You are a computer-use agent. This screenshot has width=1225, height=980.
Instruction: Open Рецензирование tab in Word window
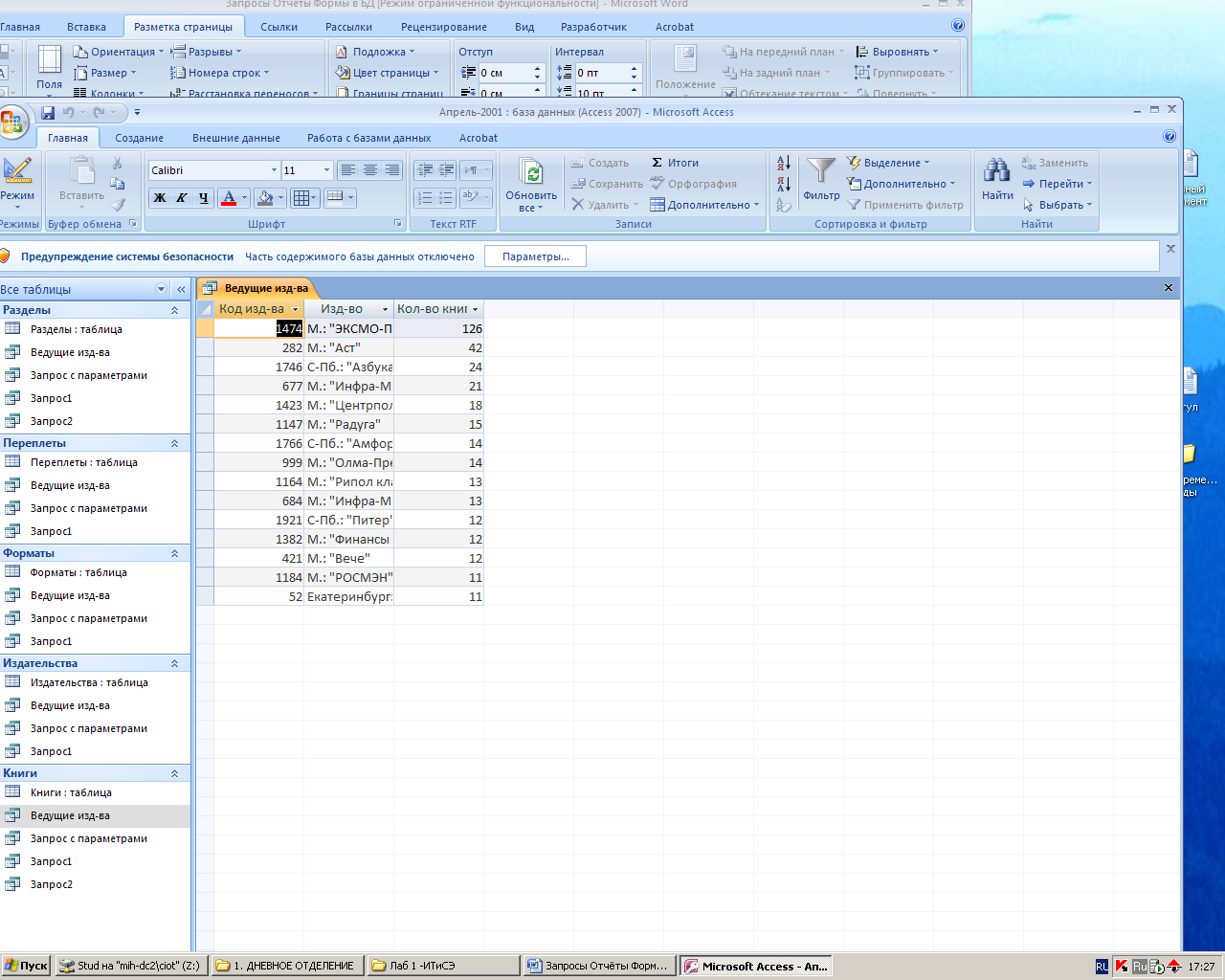pos(444,27)
